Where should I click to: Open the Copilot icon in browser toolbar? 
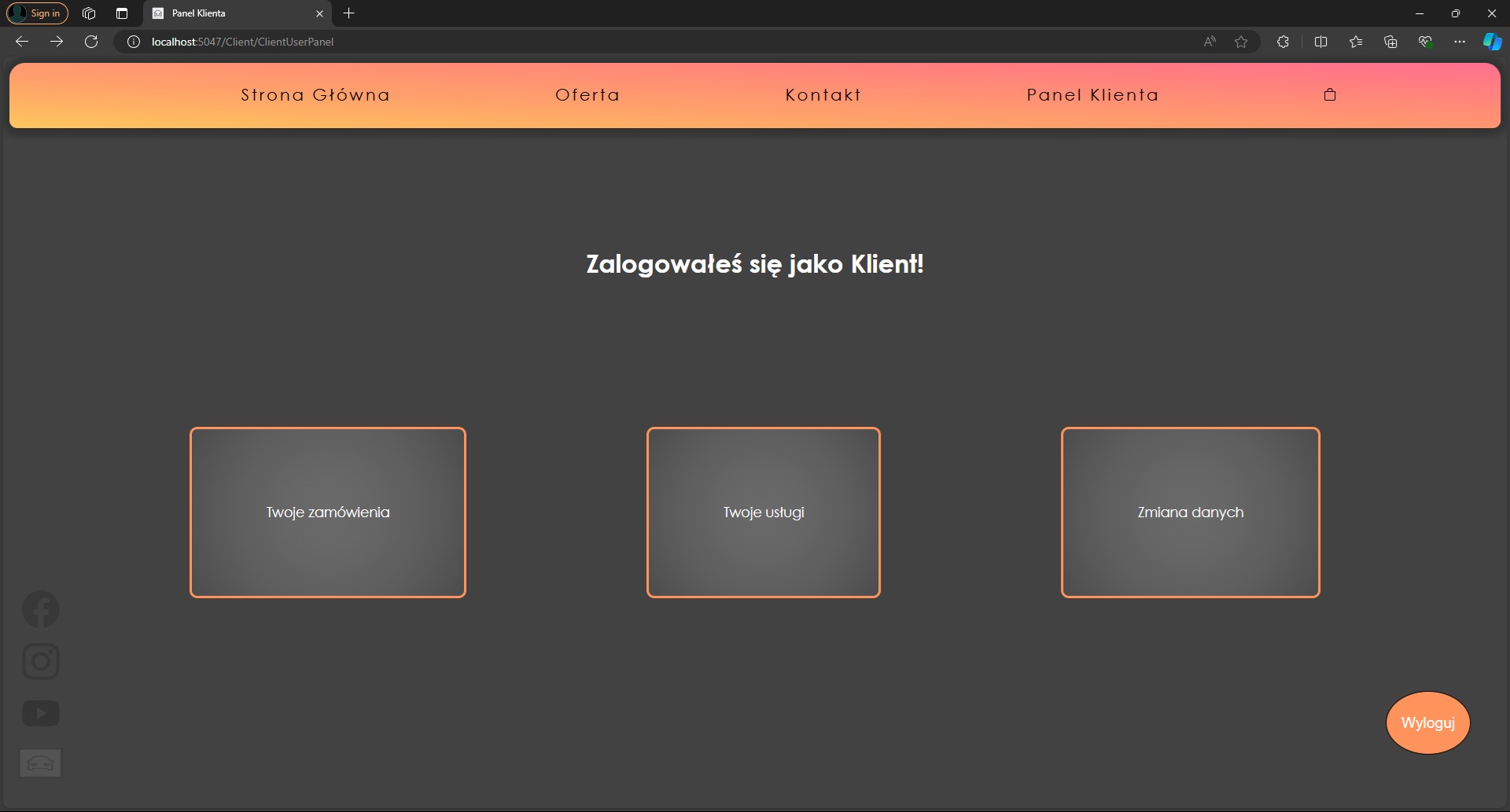tap(1492, 42)
